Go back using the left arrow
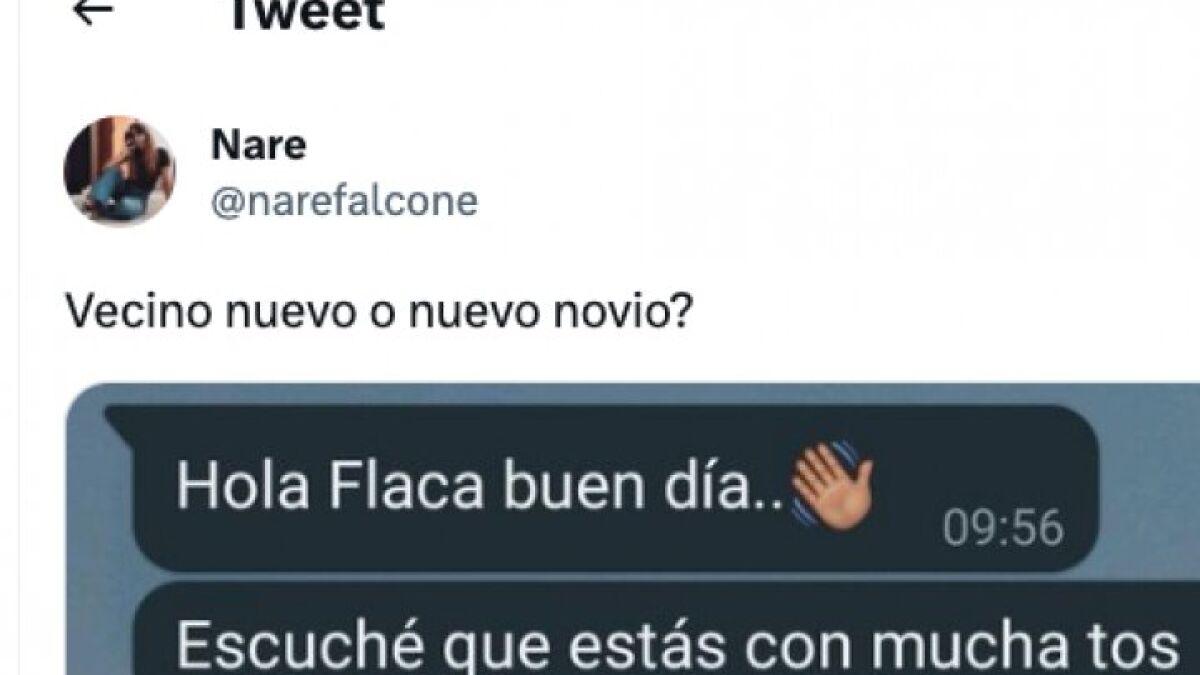The height and width of the screenshot is (675, 1200). click(x=94, y=11)
